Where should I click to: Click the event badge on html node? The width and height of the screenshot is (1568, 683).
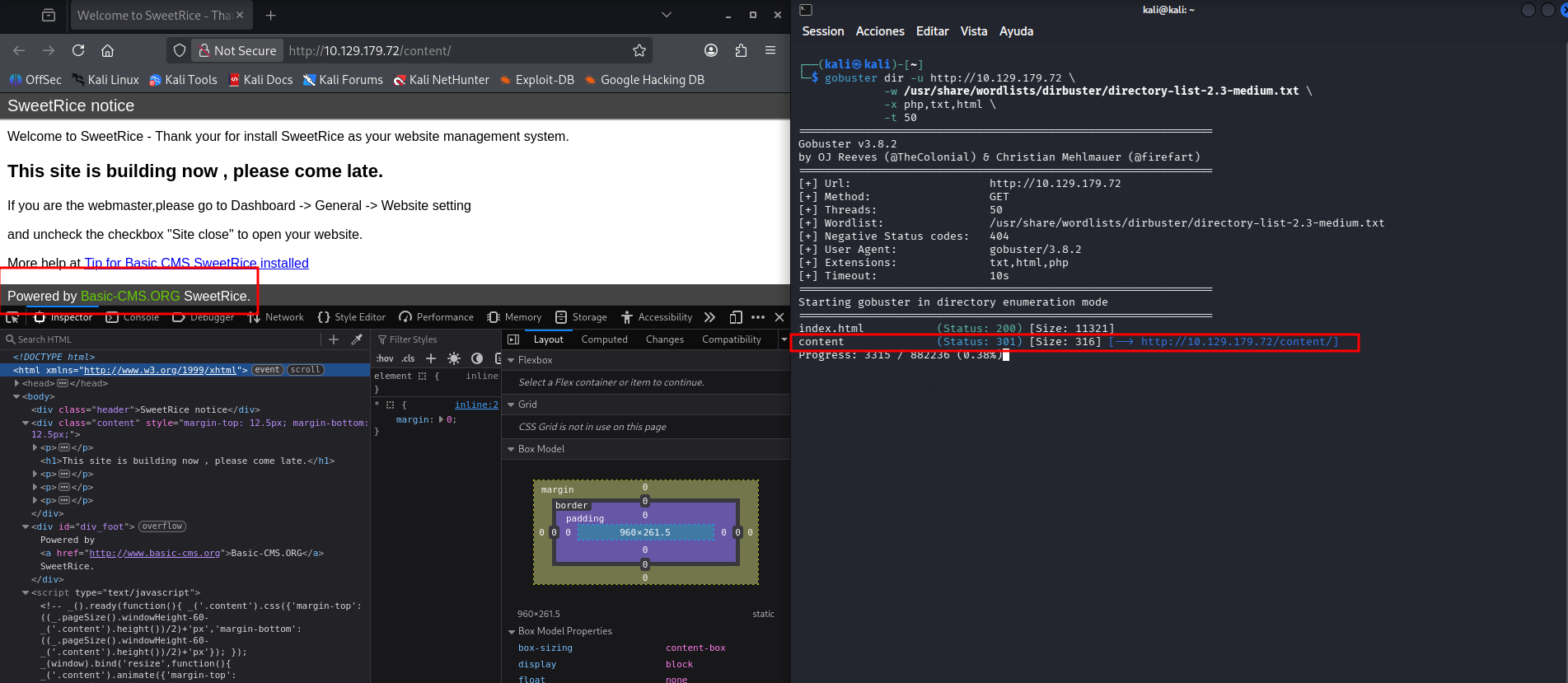point(267,370)
